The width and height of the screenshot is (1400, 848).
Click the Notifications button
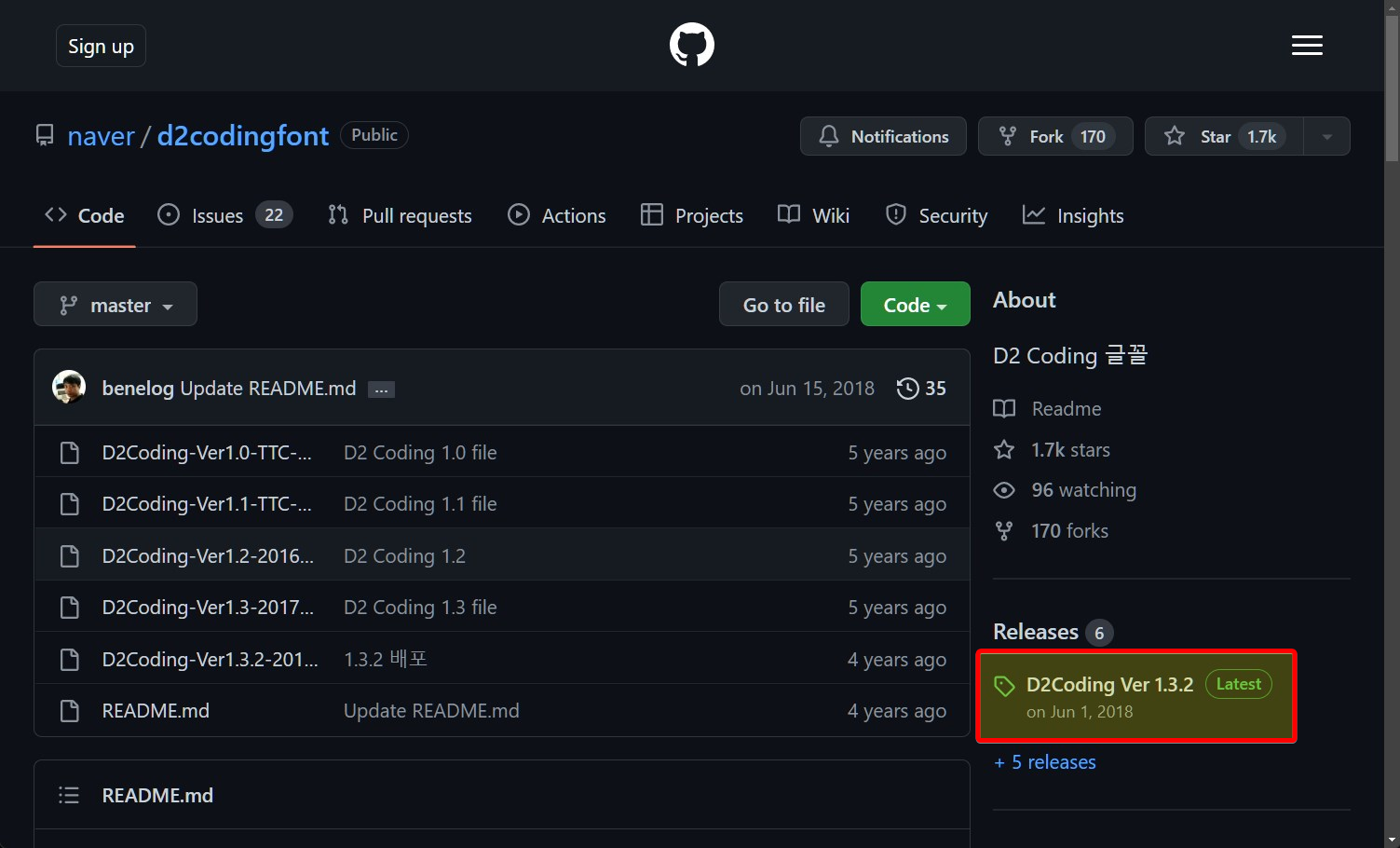pyautogui.click(x=883, y=136)
